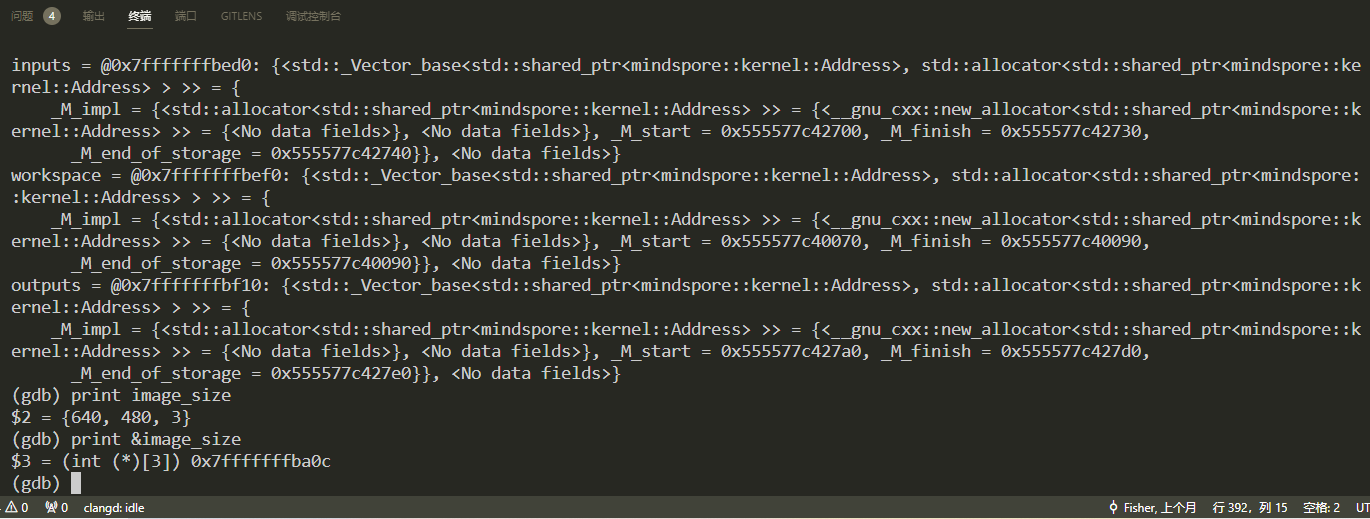
Task: Click the problems count badge showing 4
Action: pos(52,16)
